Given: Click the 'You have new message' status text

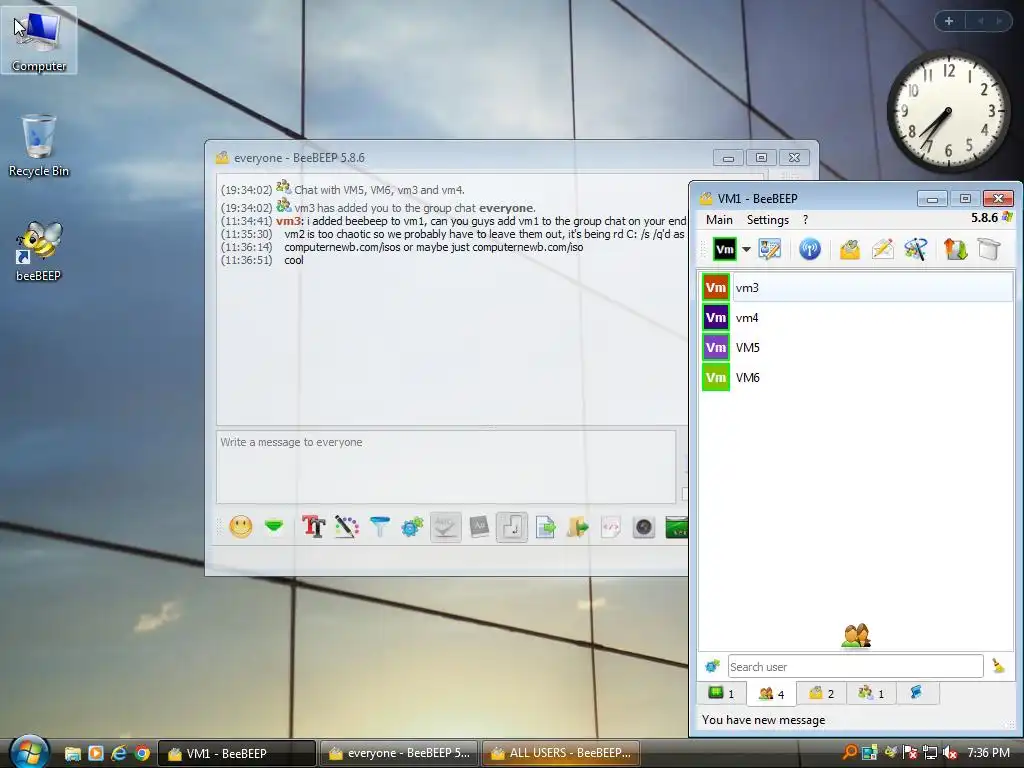Looking at the screenshot, I should 763,720.
